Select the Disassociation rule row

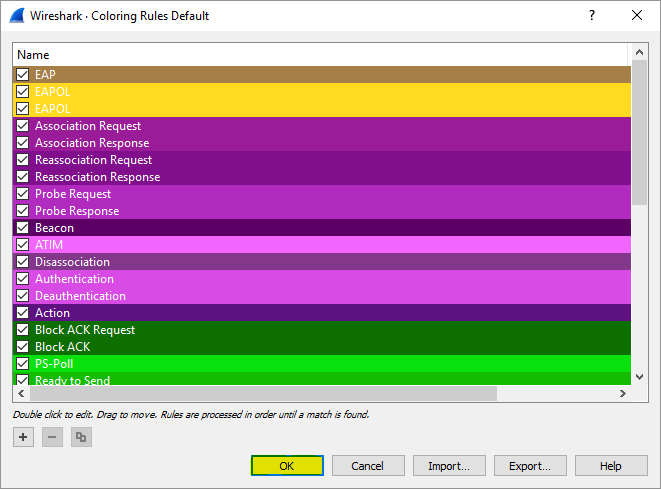(x=322, y=261)
